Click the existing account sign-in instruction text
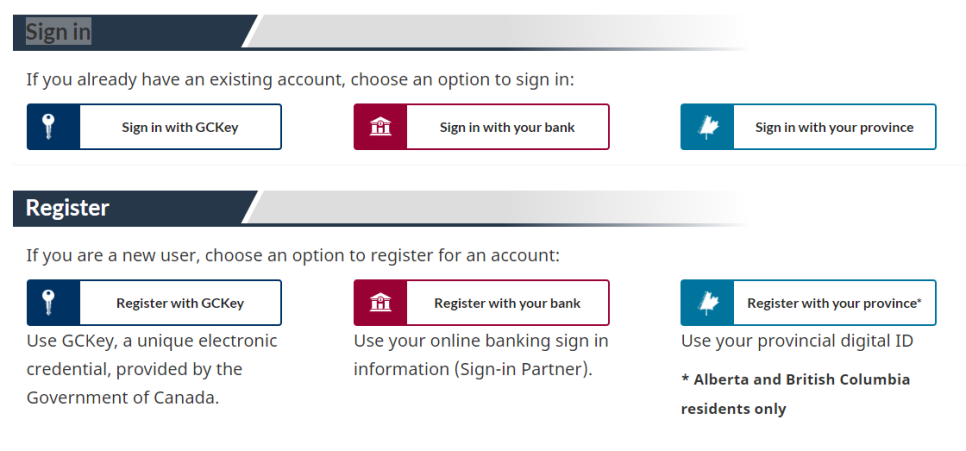 (300, 79)
